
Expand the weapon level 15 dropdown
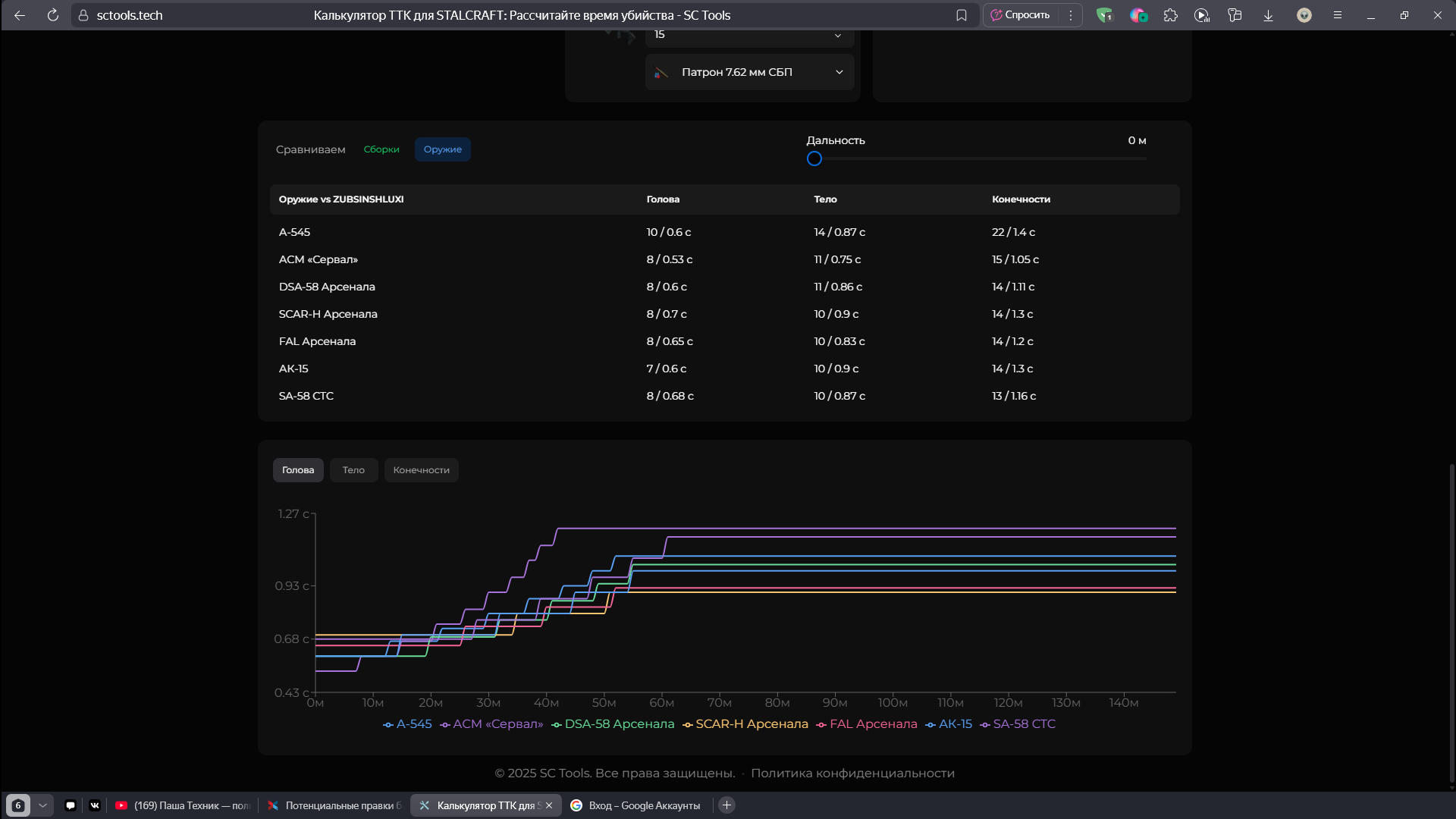(x=749, y=36)
